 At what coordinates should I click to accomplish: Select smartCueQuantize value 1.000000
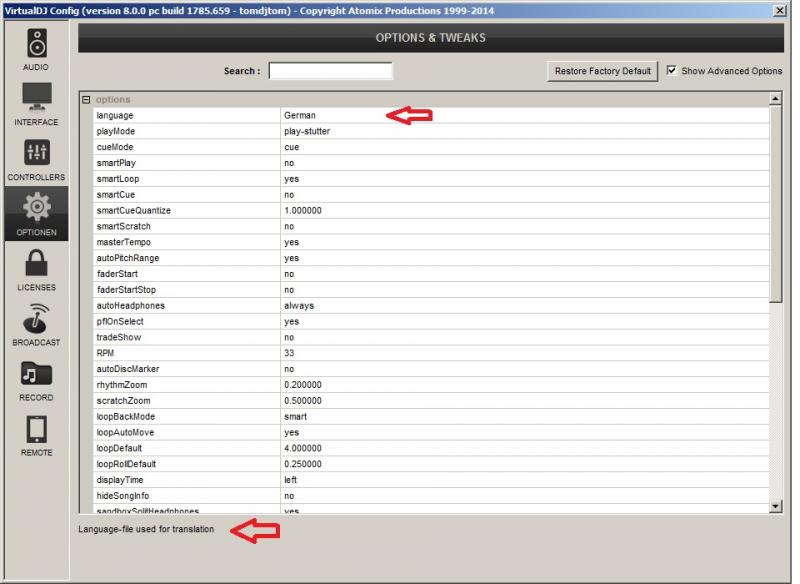pos(303,210)
